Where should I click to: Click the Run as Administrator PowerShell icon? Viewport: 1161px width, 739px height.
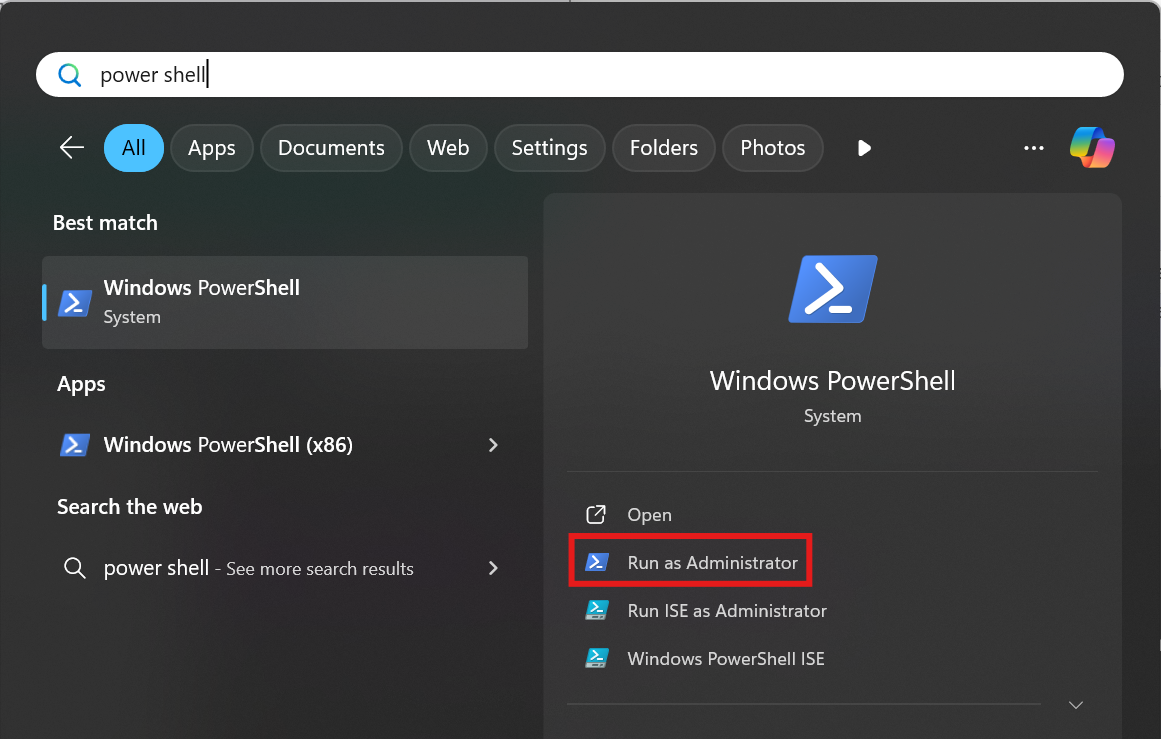[597, 563]
